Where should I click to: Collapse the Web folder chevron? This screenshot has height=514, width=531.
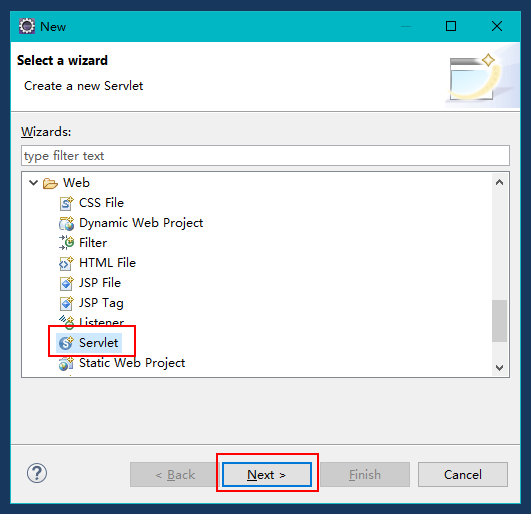(x=33, y=183)
